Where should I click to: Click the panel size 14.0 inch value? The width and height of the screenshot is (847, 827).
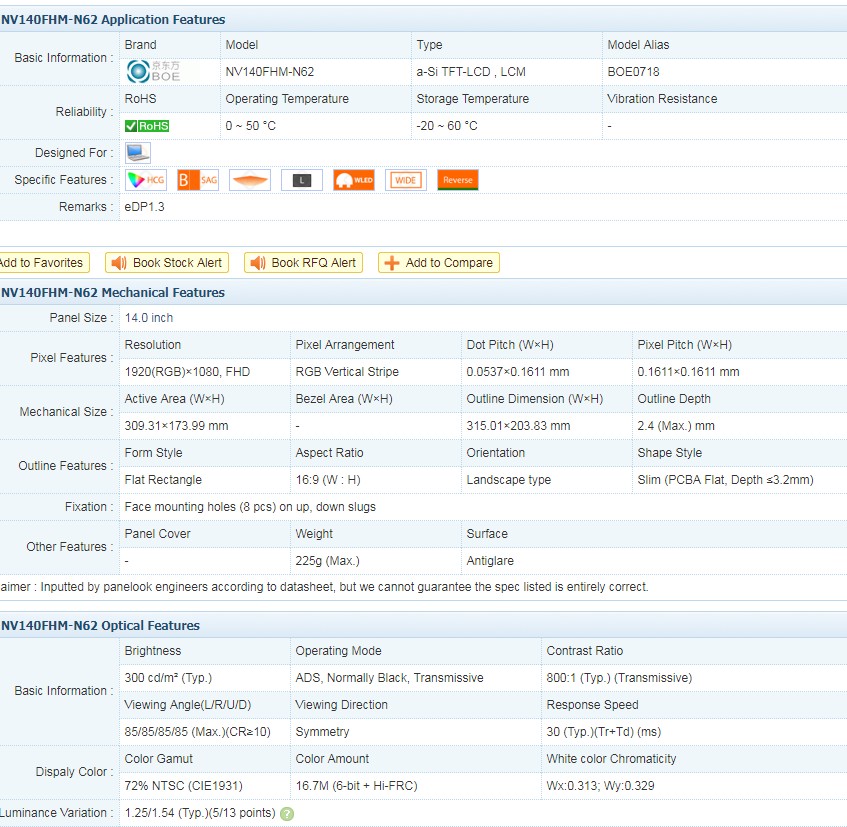click(149, 318)
